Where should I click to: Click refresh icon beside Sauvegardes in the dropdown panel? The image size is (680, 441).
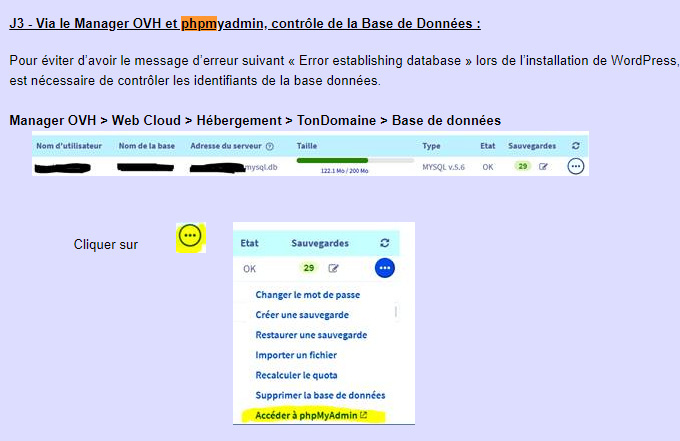click(x=385, y=243)
